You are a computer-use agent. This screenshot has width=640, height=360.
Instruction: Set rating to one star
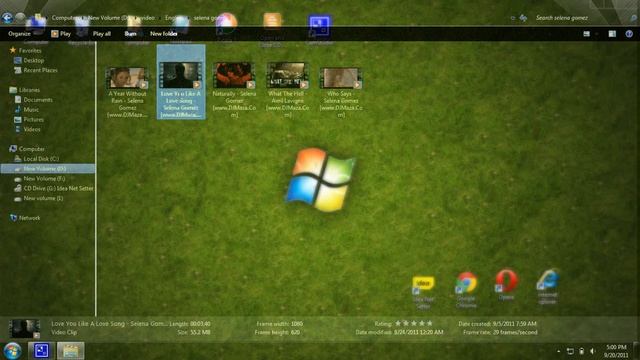click(x=398, y=323)
